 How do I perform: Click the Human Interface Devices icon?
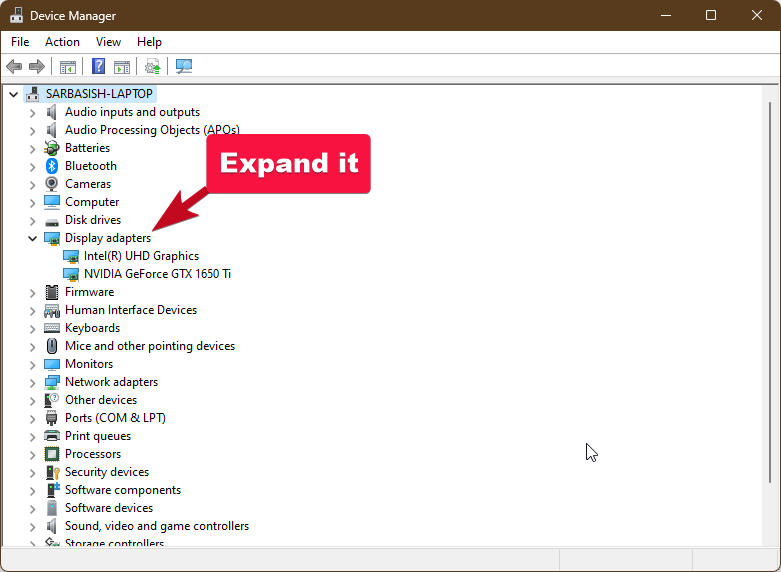pyautogui.click(x=52, y=310)
